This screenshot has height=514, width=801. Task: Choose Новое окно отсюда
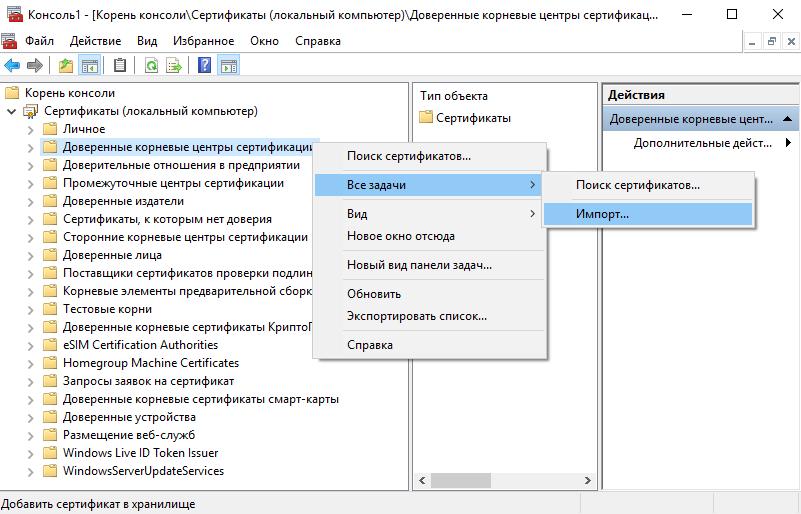(x=430, y=236)
